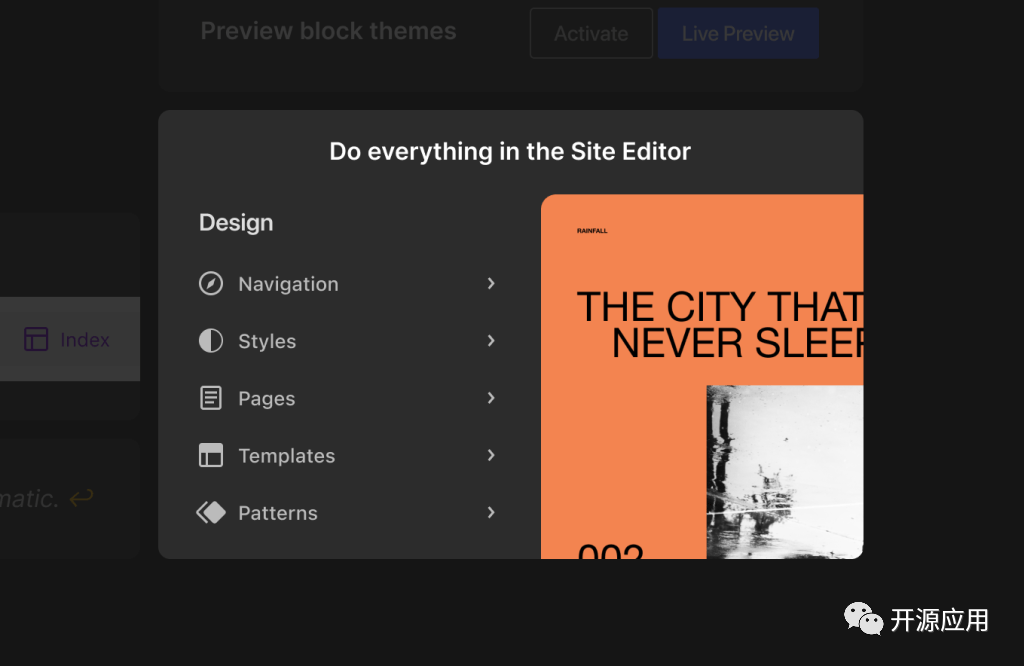Click the RAINFALL site title in preview

(x=592, y=231)
